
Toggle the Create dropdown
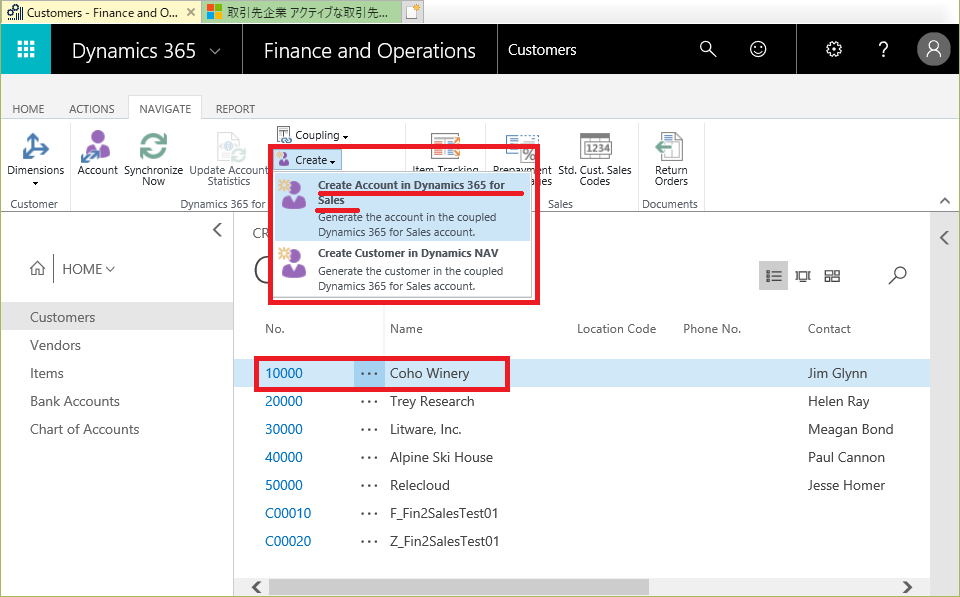pyautogui.click(x=307, y=160)
